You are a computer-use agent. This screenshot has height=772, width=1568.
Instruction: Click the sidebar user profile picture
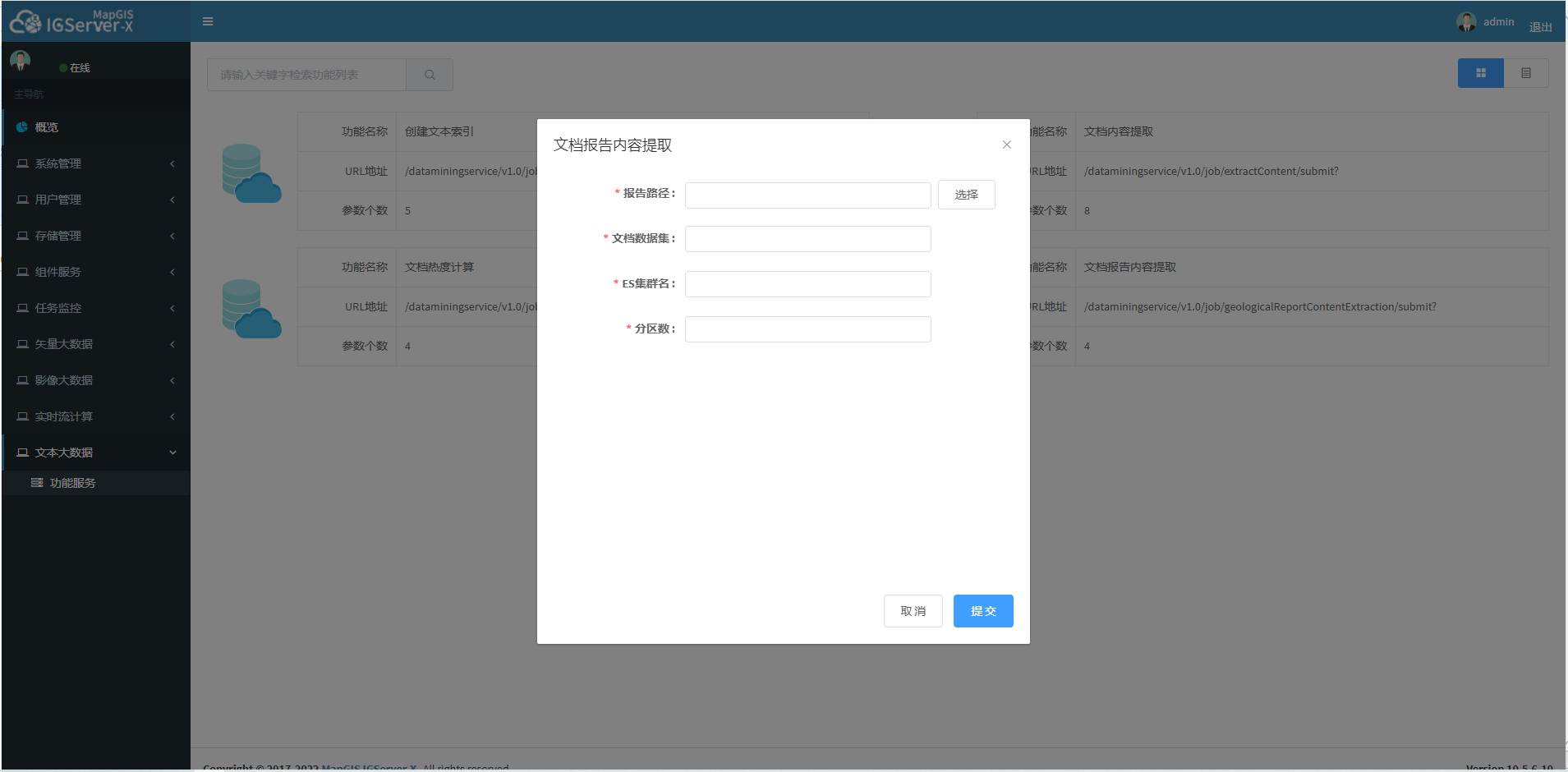click(21, 60)
